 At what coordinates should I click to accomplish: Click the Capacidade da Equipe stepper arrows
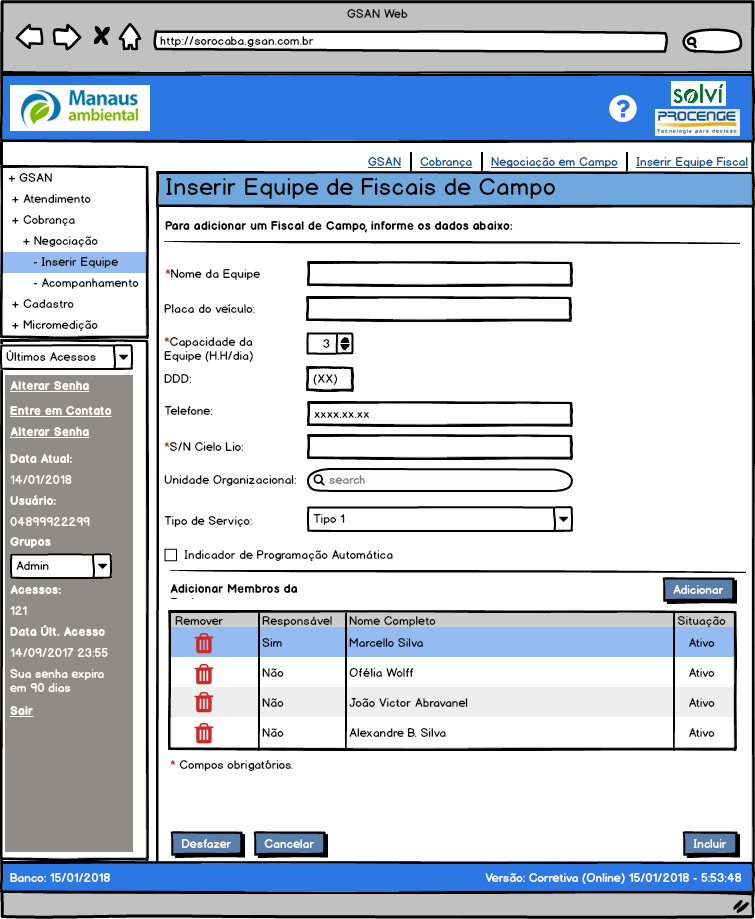[345, 344]
